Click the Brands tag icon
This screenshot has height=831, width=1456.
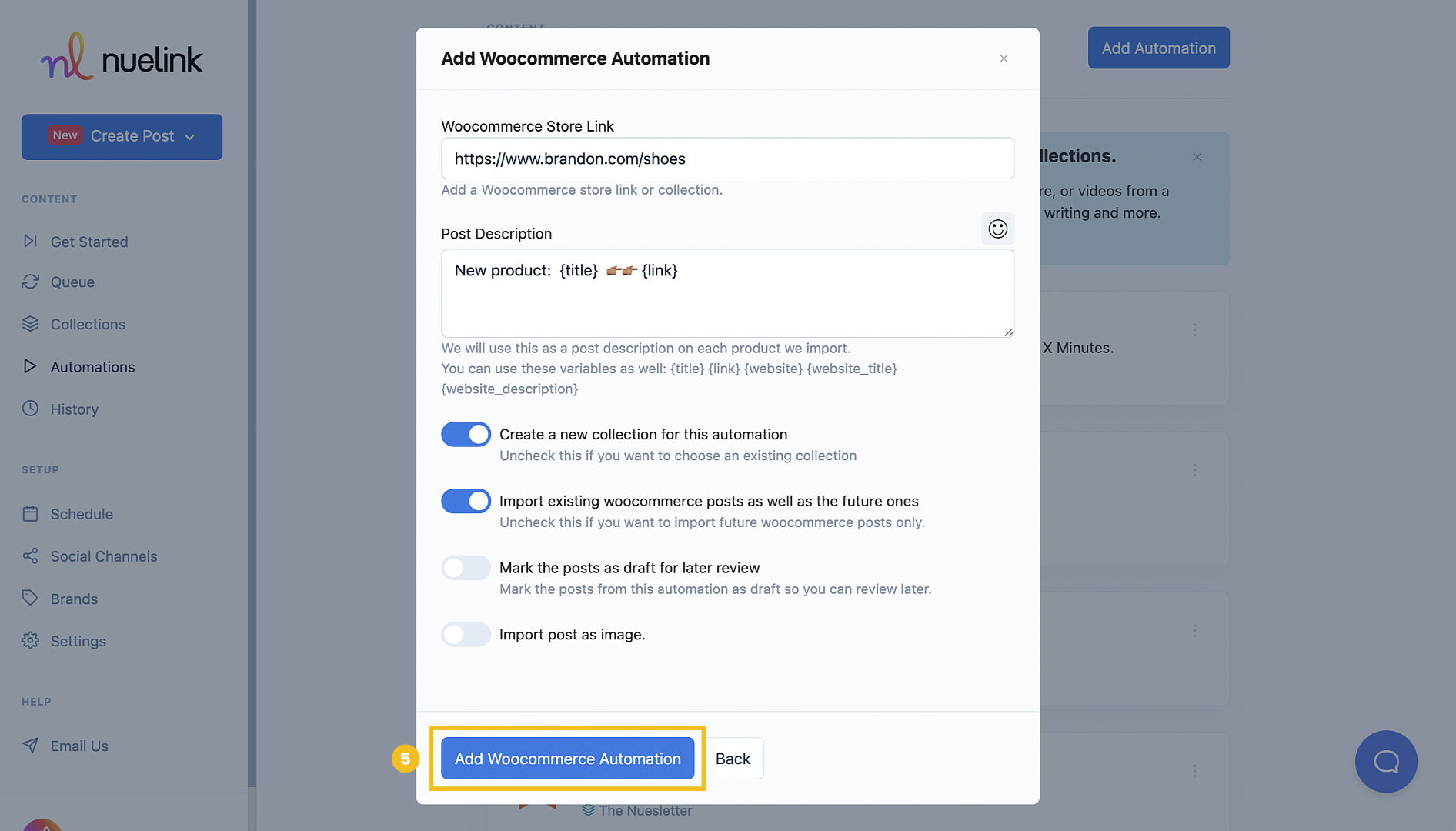30,598
